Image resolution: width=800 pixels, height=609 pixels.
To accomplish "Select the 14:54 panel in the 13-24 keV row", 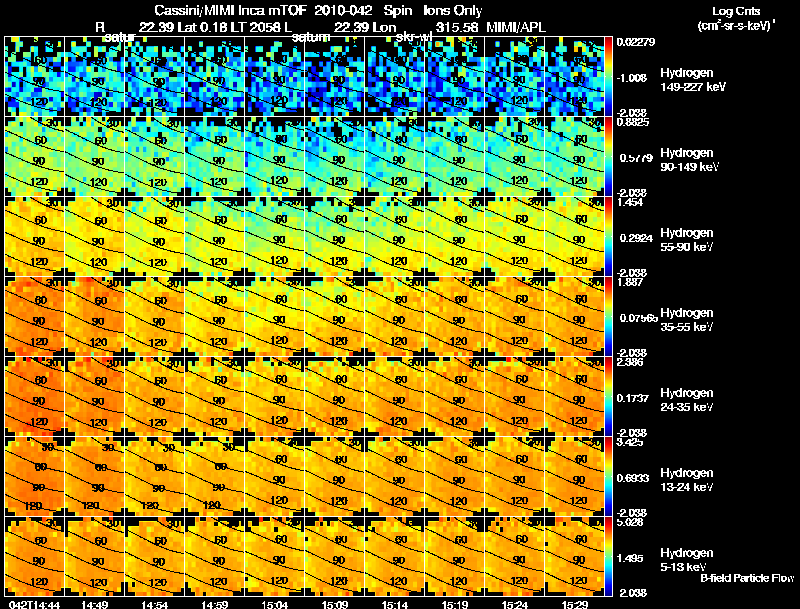I will [x=155, y=477].
